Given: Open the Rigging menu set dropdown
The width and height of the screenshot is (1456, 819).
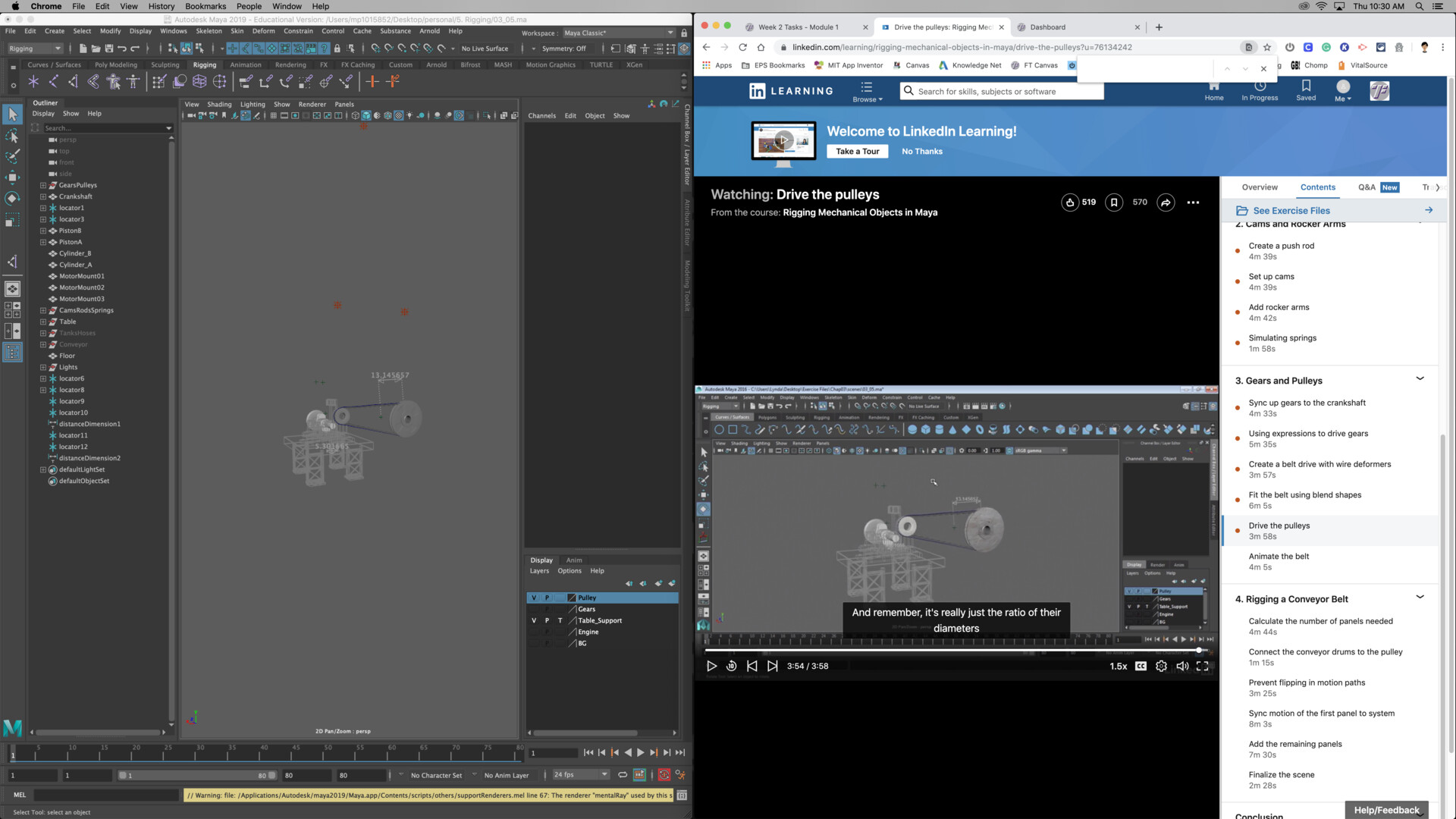Looking at the screenshot, I should (34, 49).
